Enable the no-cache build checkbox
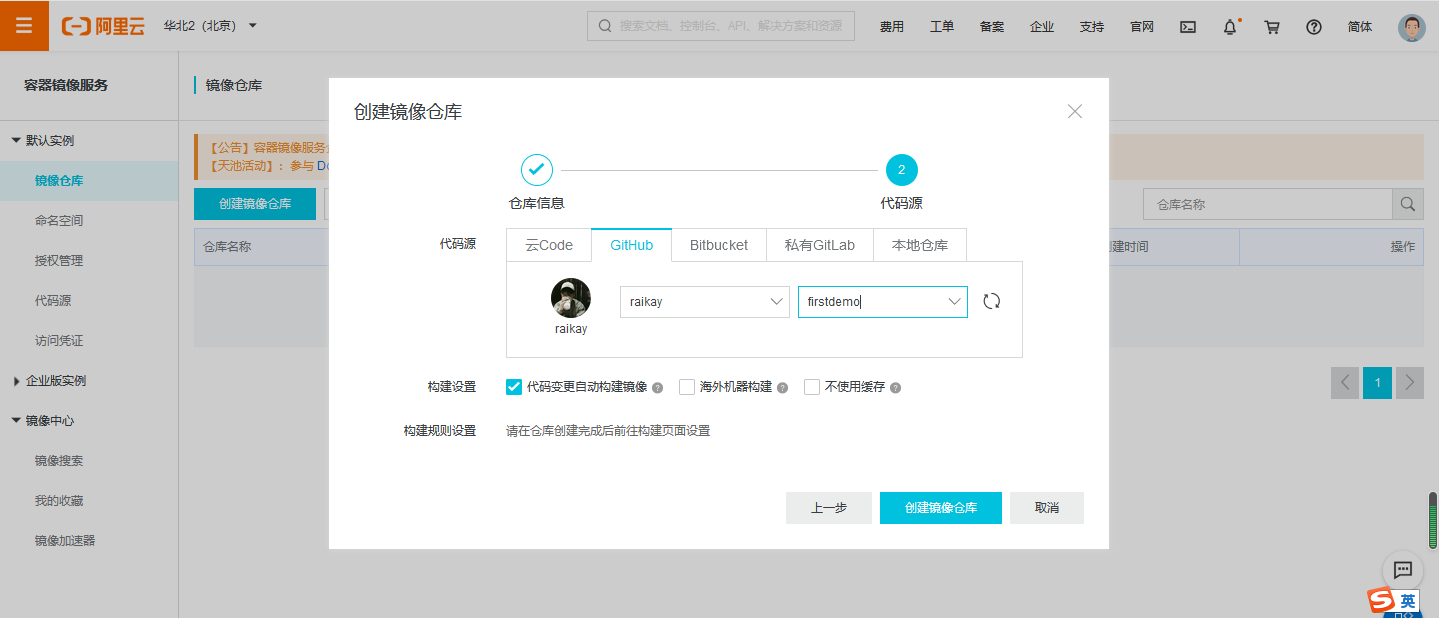1439x618 pixels. pos(812,387)
